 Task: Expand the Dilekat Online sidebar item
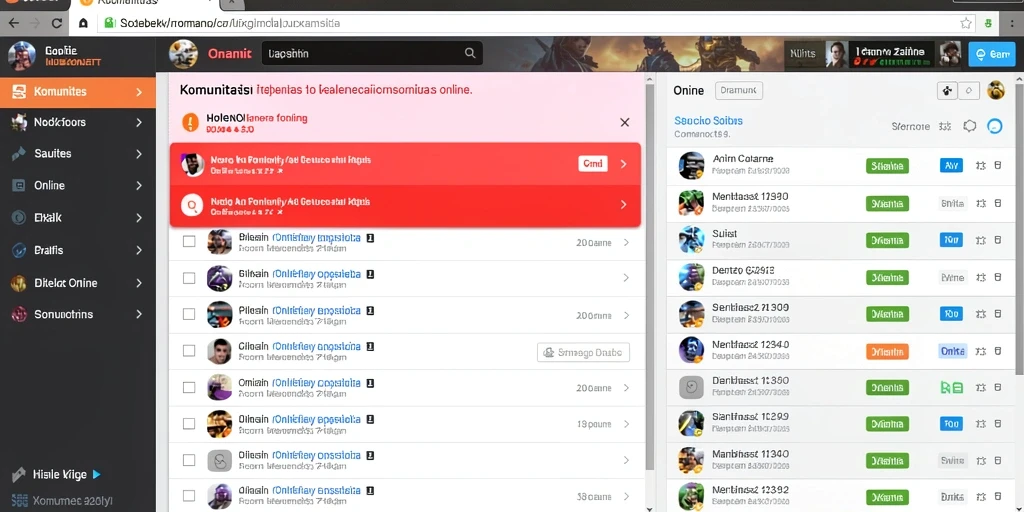78,283
